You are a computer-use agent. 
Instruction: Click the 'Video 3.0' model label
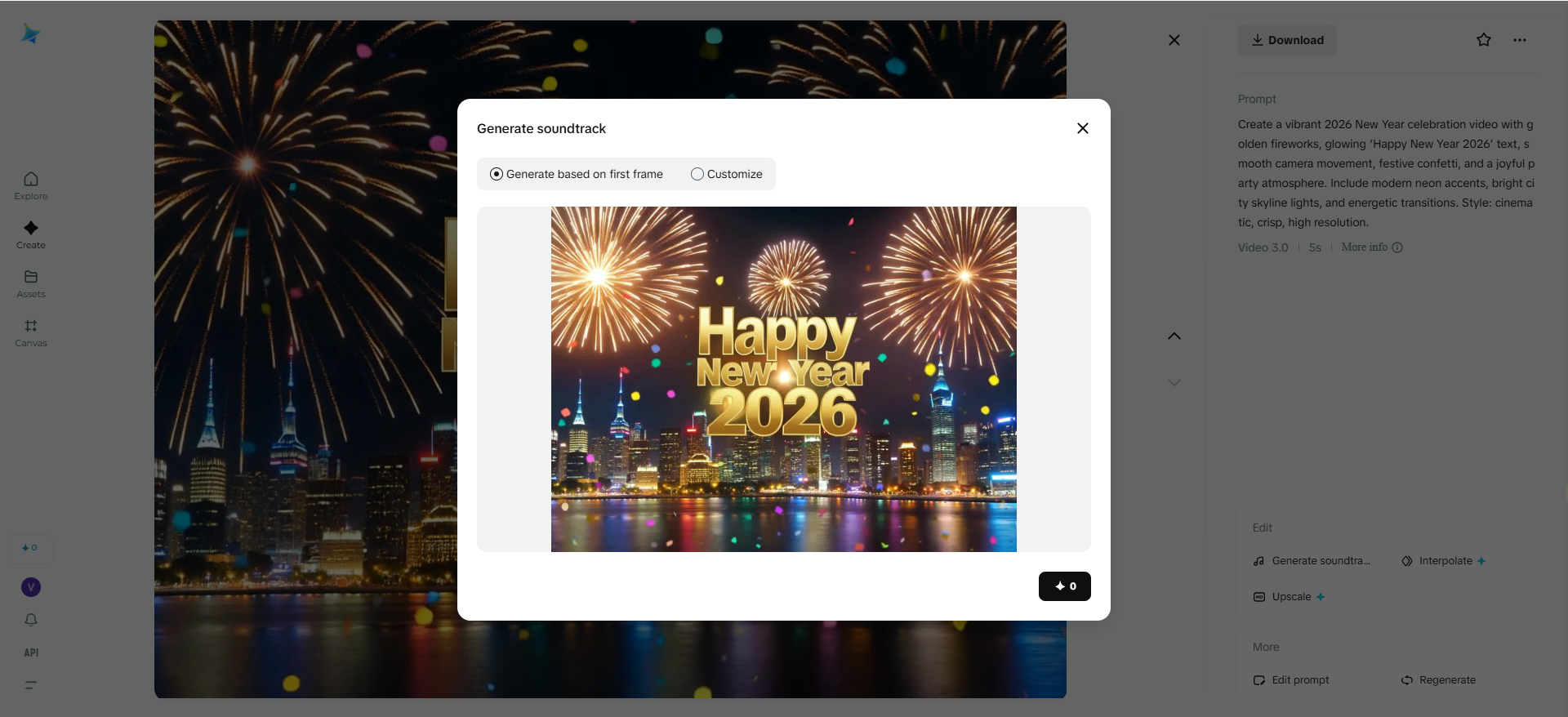coord(1263,247)
